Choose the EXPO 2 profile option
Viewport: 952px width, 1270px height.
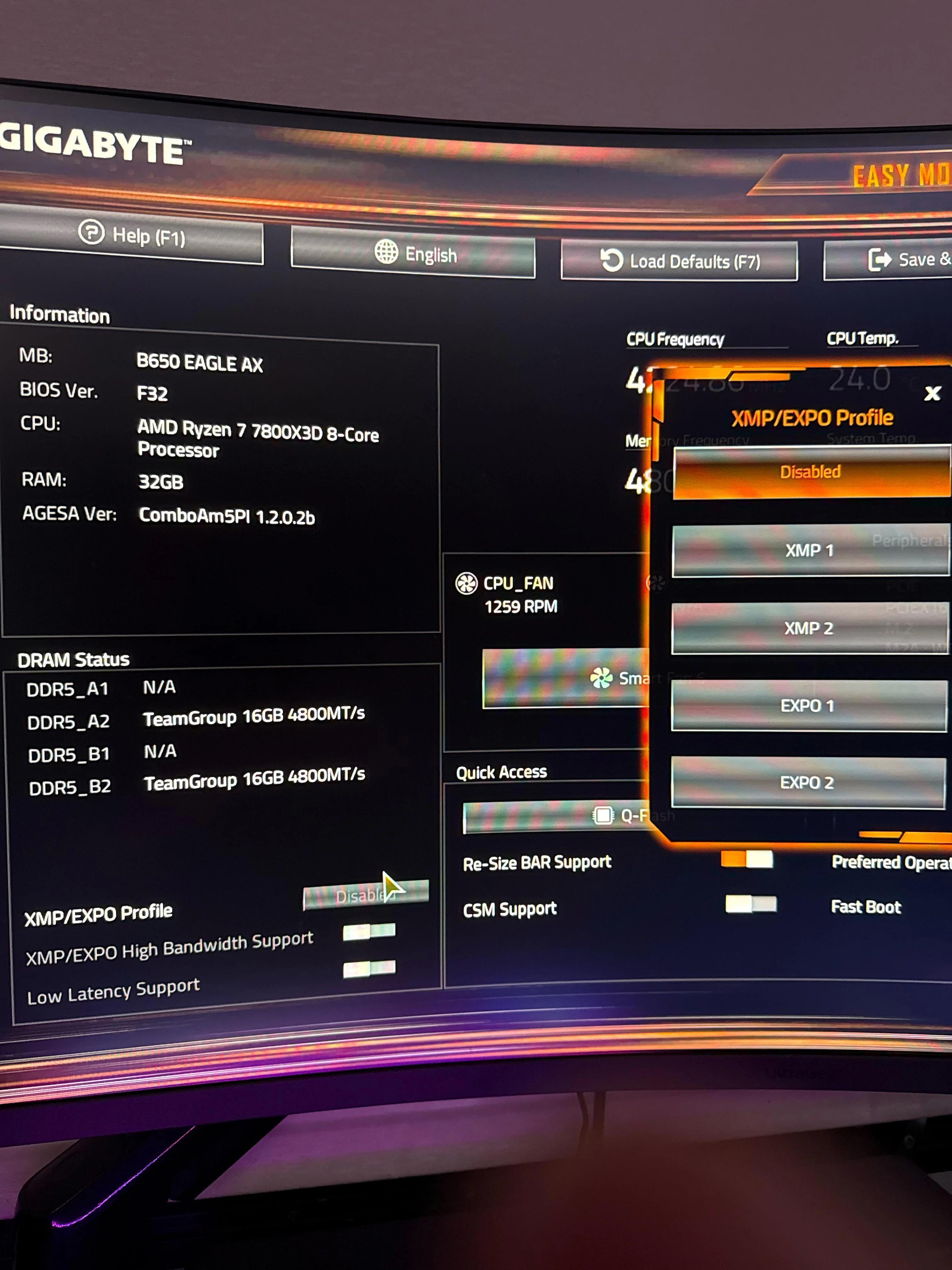(x=807, y=782)
